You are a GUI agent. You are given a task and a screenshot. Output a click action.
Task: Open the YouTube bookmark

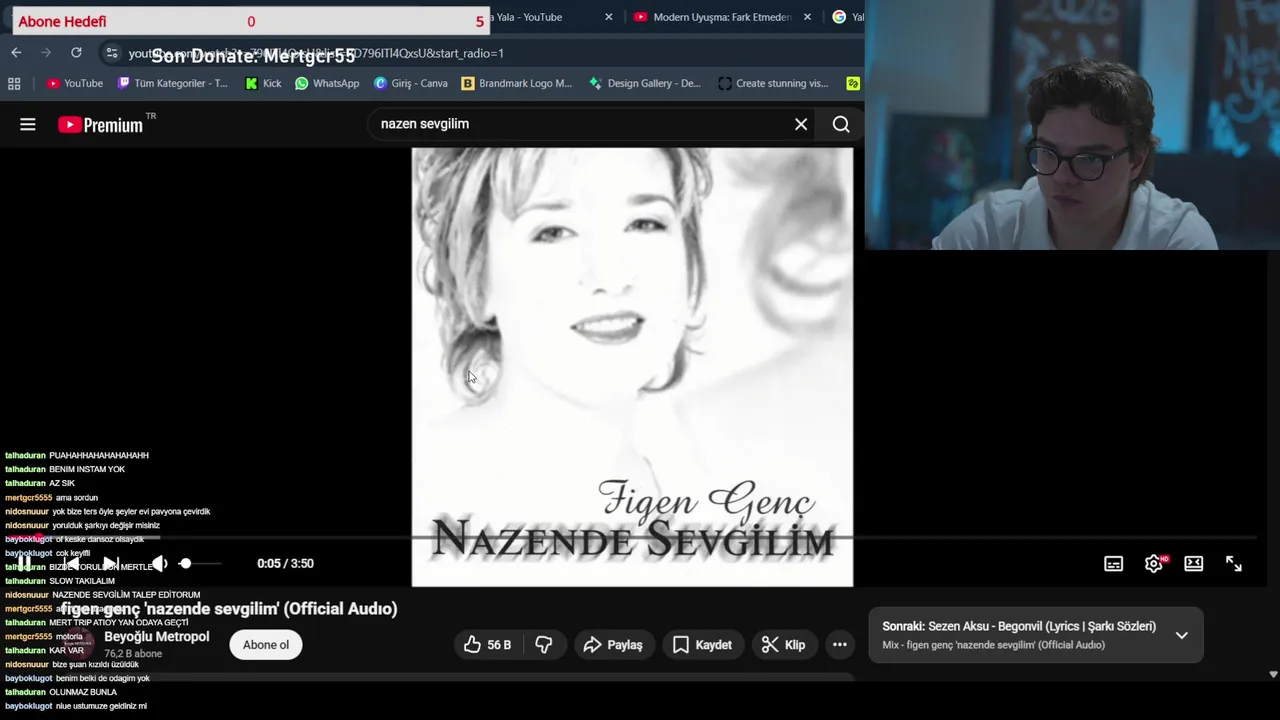pyautogui.click(x=75, y=83)
